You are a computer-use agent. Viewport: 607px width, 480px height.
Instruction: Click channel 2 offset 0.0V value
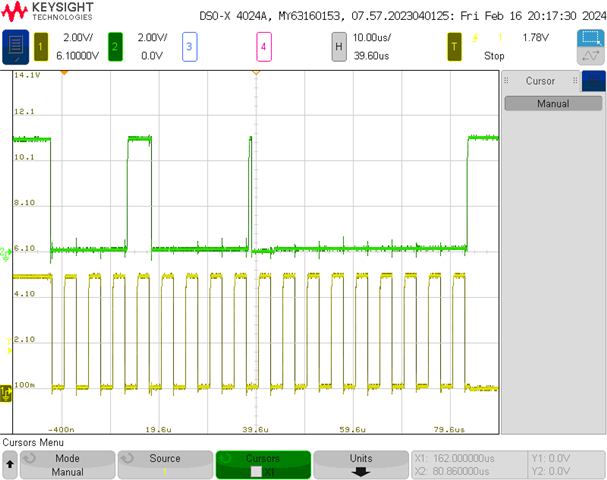tap(152, 56)
